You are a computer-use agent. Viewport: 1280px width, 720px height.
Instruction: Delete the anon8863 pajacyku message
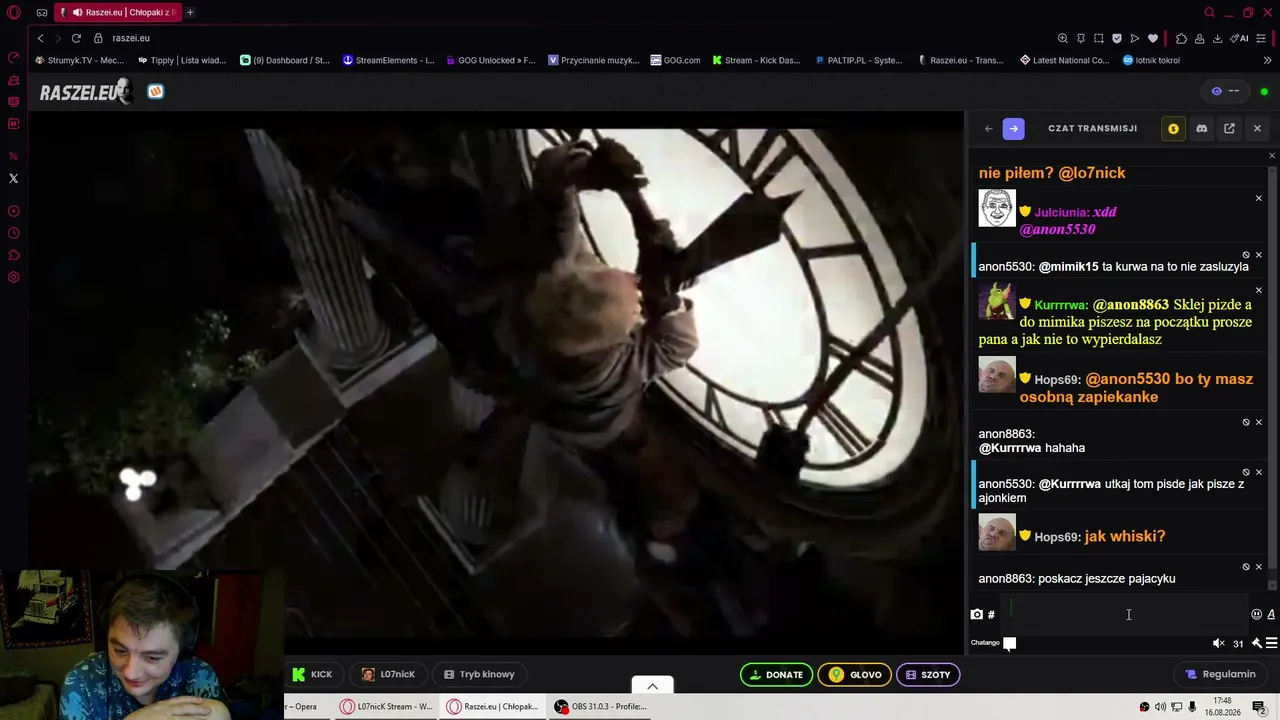[1259, 567]
